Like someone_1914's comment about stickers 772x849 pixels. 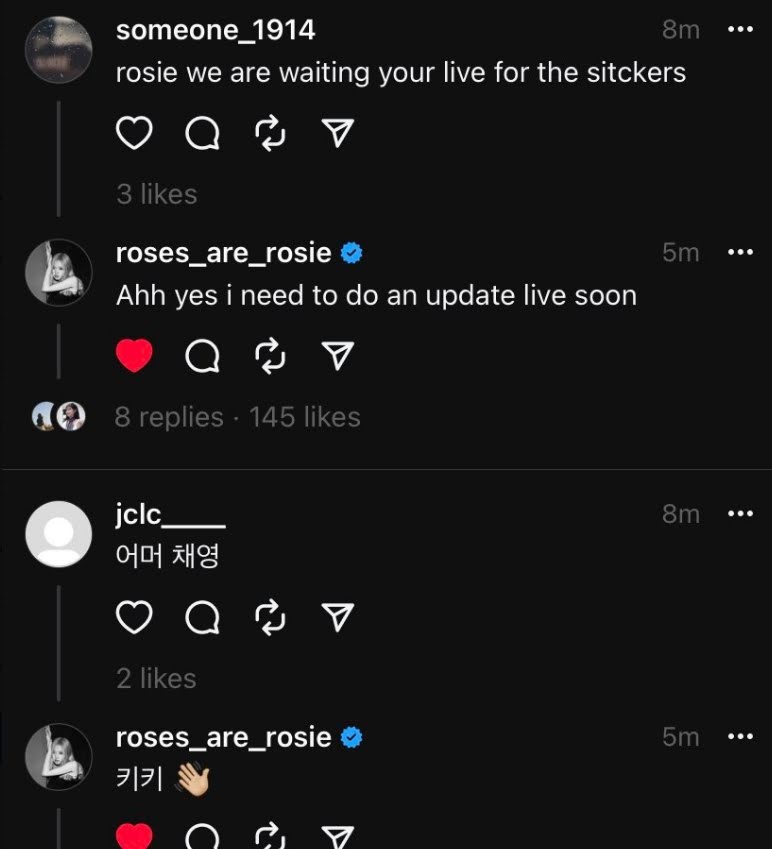pos(134,133)
